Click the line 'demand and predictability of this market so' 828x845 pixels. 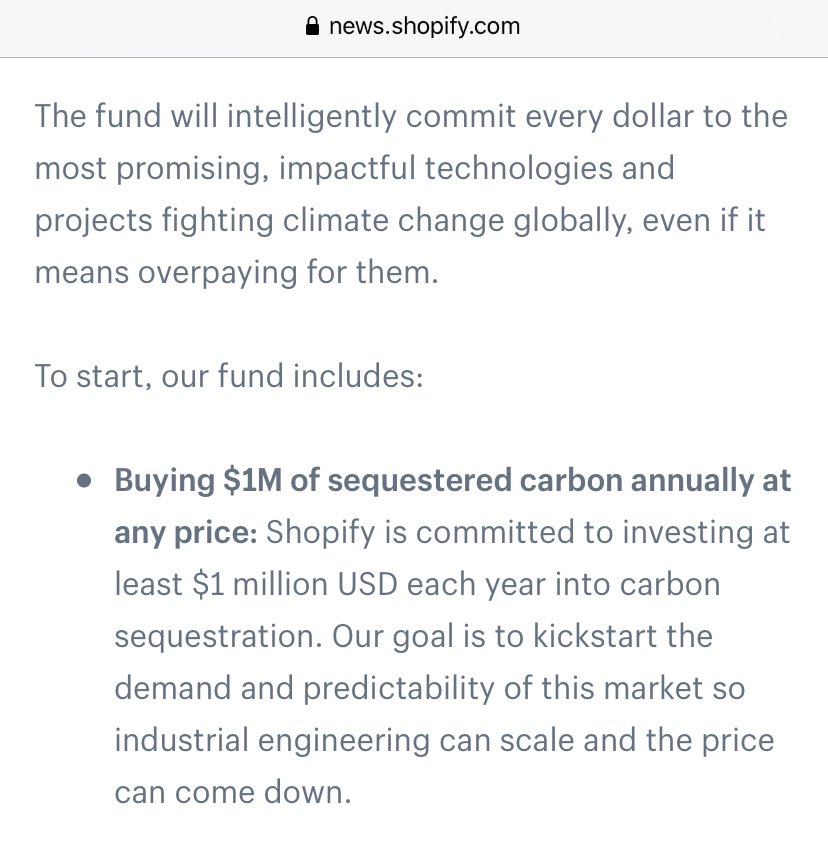(430, 689)
